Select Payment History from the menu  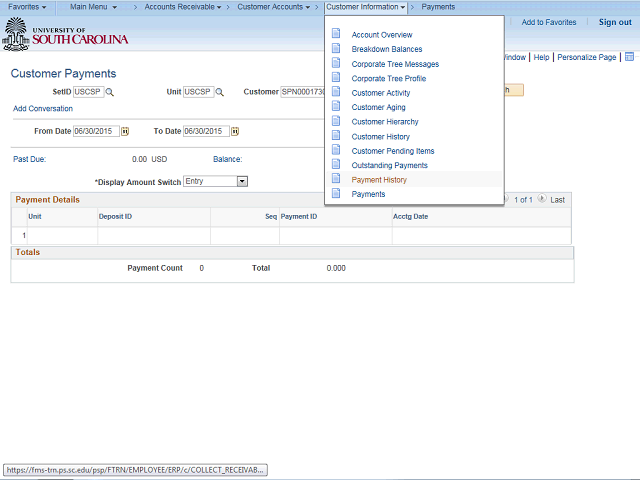pyautogui.click(x=379, y=180)
